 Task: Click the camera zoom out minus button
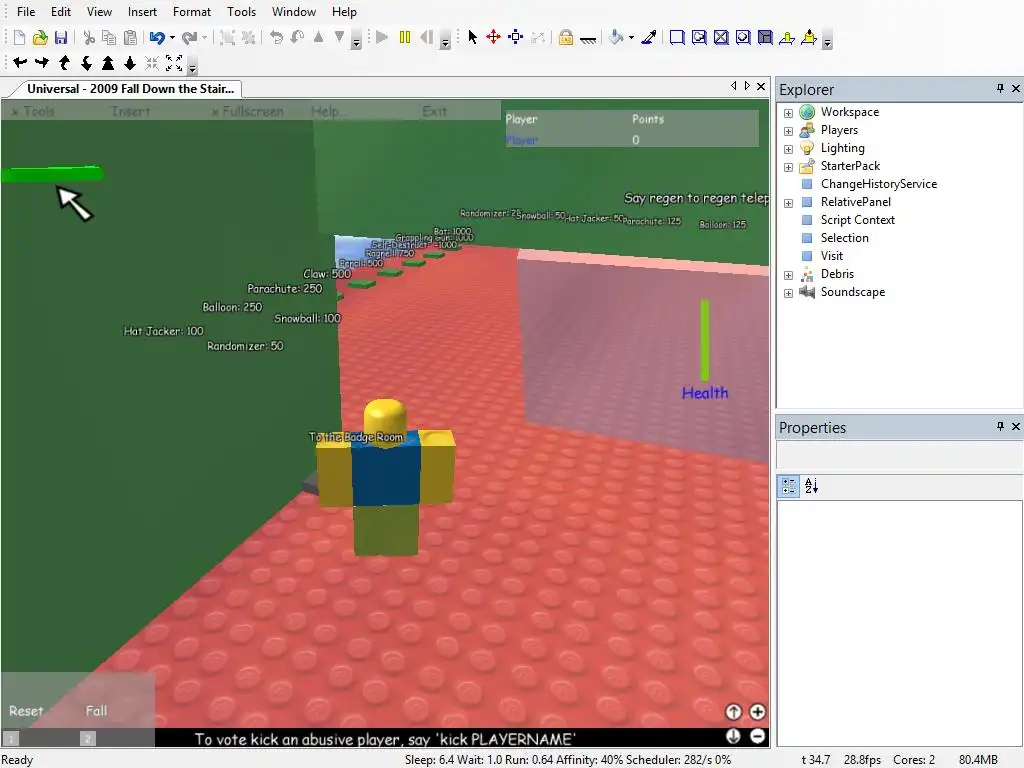point(757,737)
